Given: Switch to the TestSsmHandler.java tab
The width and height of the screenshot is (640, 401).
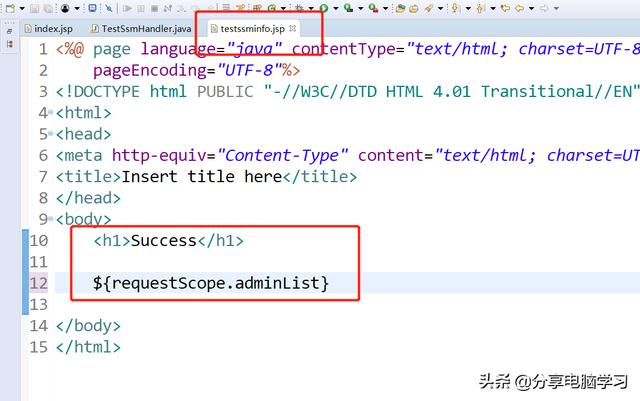Looking at the screenshot, I should (x=141, y=29).
